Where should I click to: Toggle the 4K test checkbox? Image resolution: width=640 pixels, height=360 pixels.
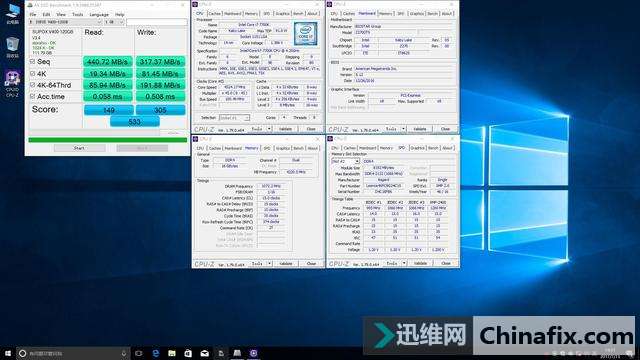pyautogui.click(x=33, y=73)
